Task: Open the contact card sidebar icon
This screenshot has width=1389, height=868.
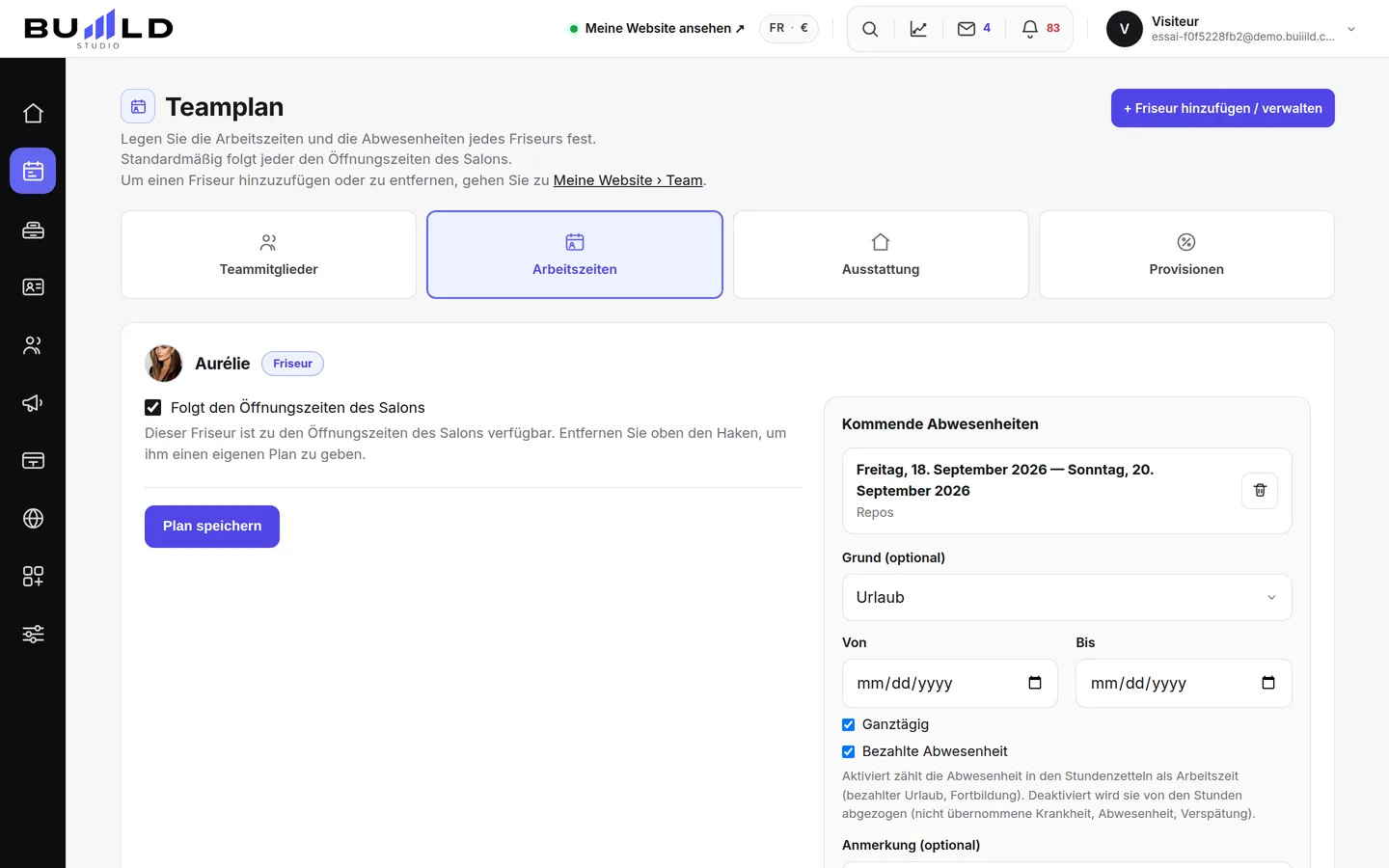Action: pyautogui.click(x=33, y=287)
